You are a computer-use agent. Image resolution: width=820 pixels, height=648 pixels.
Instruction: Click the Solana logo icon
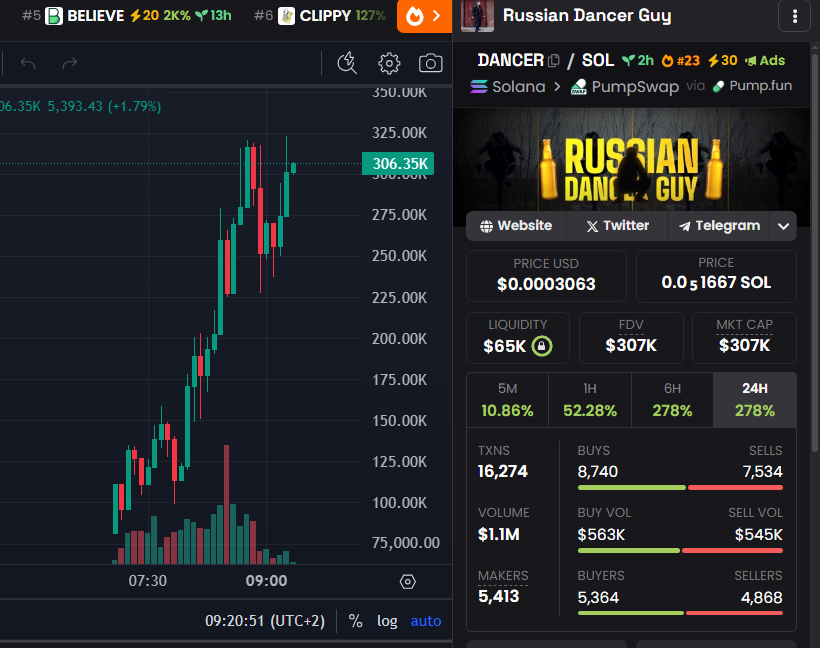[x=479, y=86]
